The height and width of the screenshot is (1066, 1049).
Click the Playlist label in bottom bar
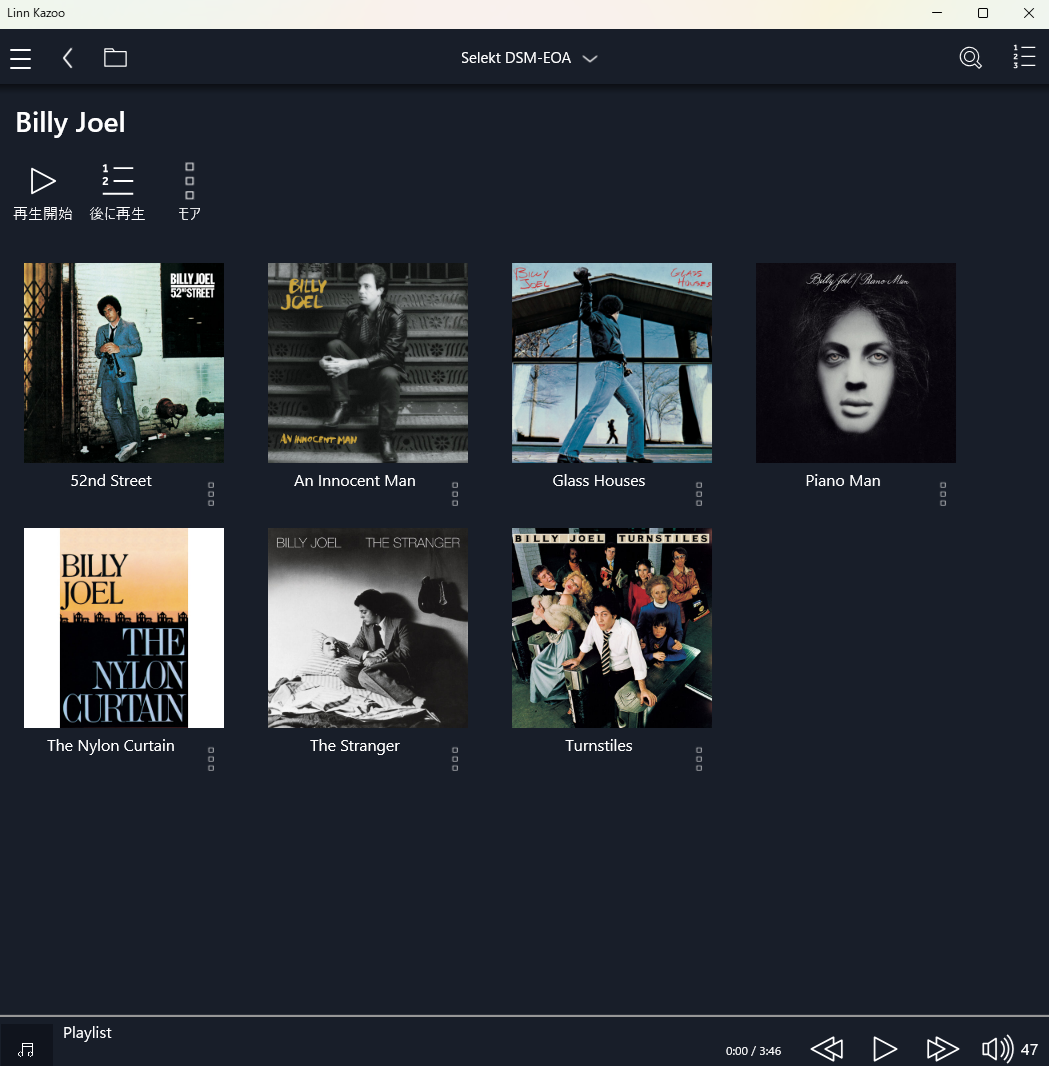pos(87,1033)
